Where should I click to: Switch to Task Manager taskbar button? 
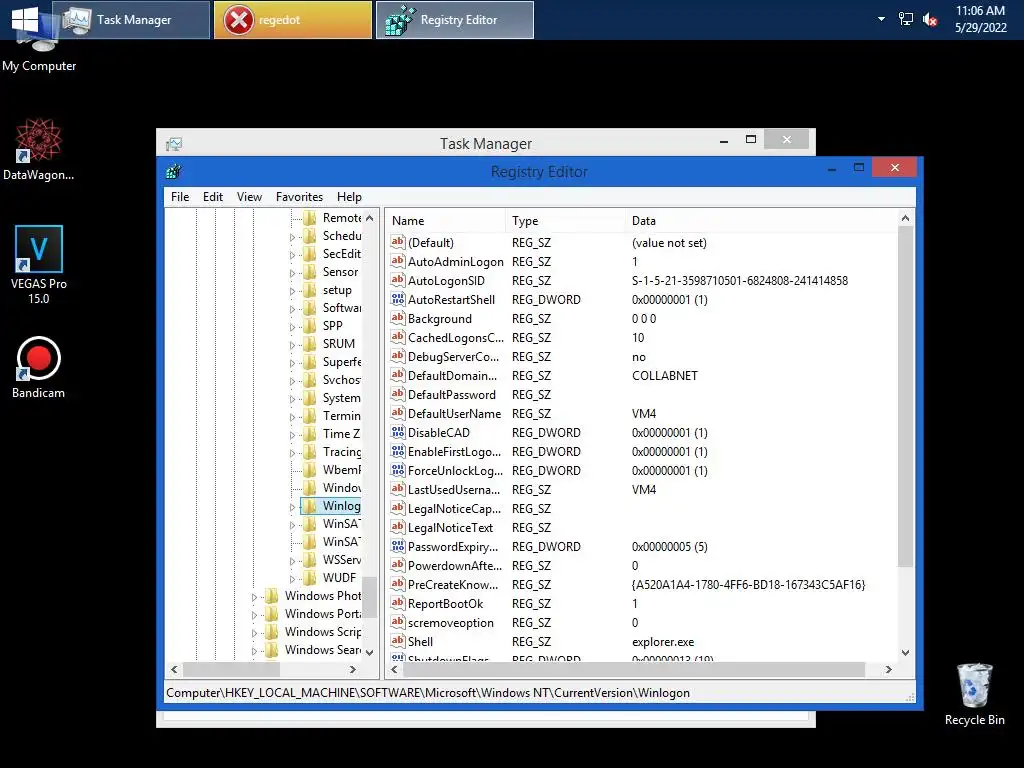pyautogui.click(x=131, y=20)
